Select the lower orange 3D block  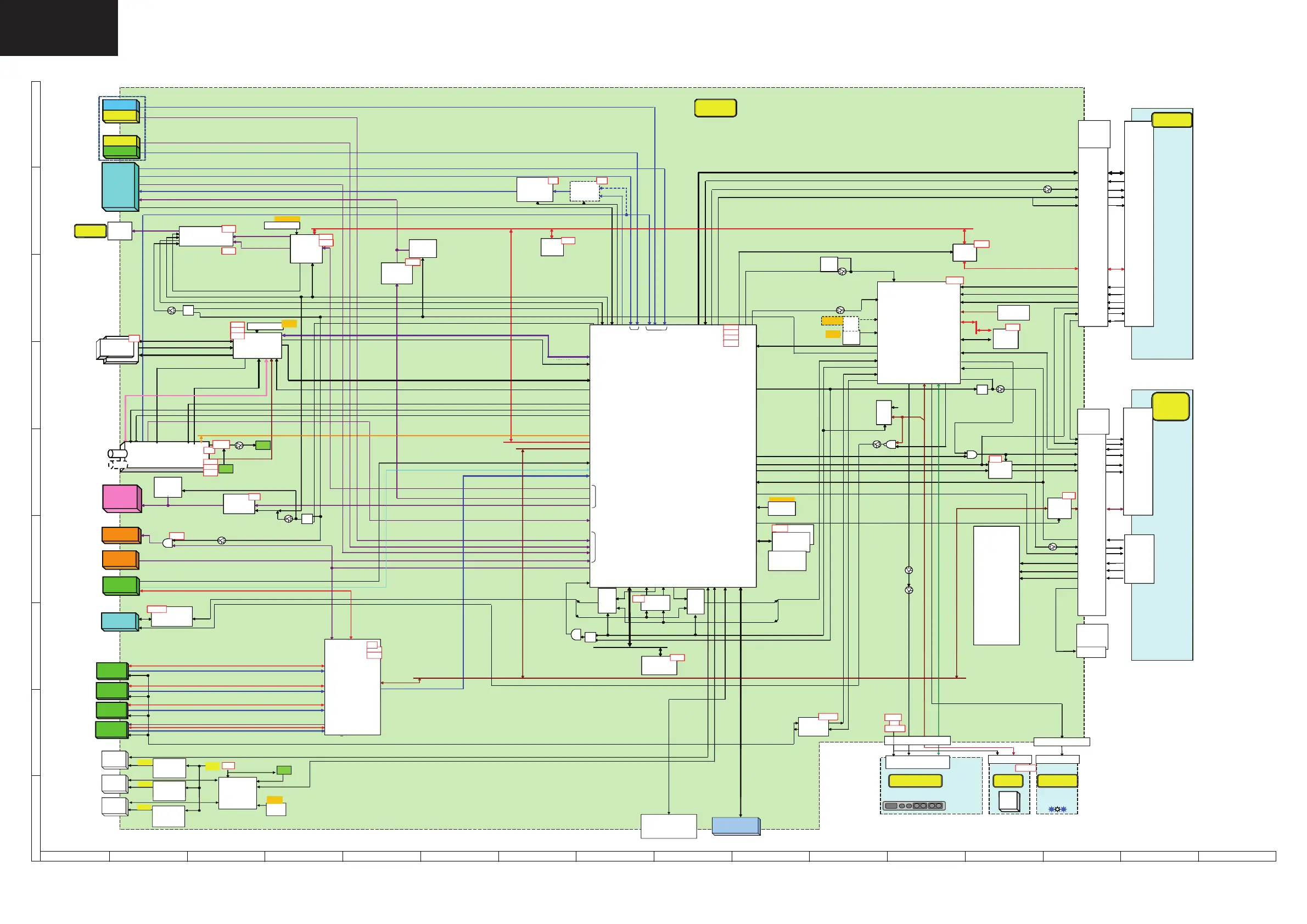click(121, 560)
